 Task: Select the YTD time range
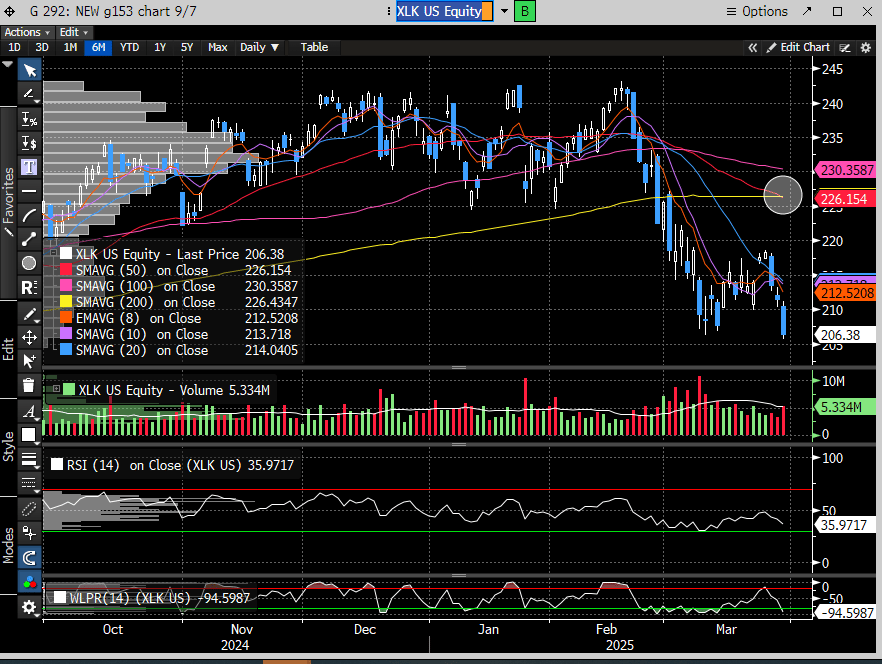(x=129, y=47)
